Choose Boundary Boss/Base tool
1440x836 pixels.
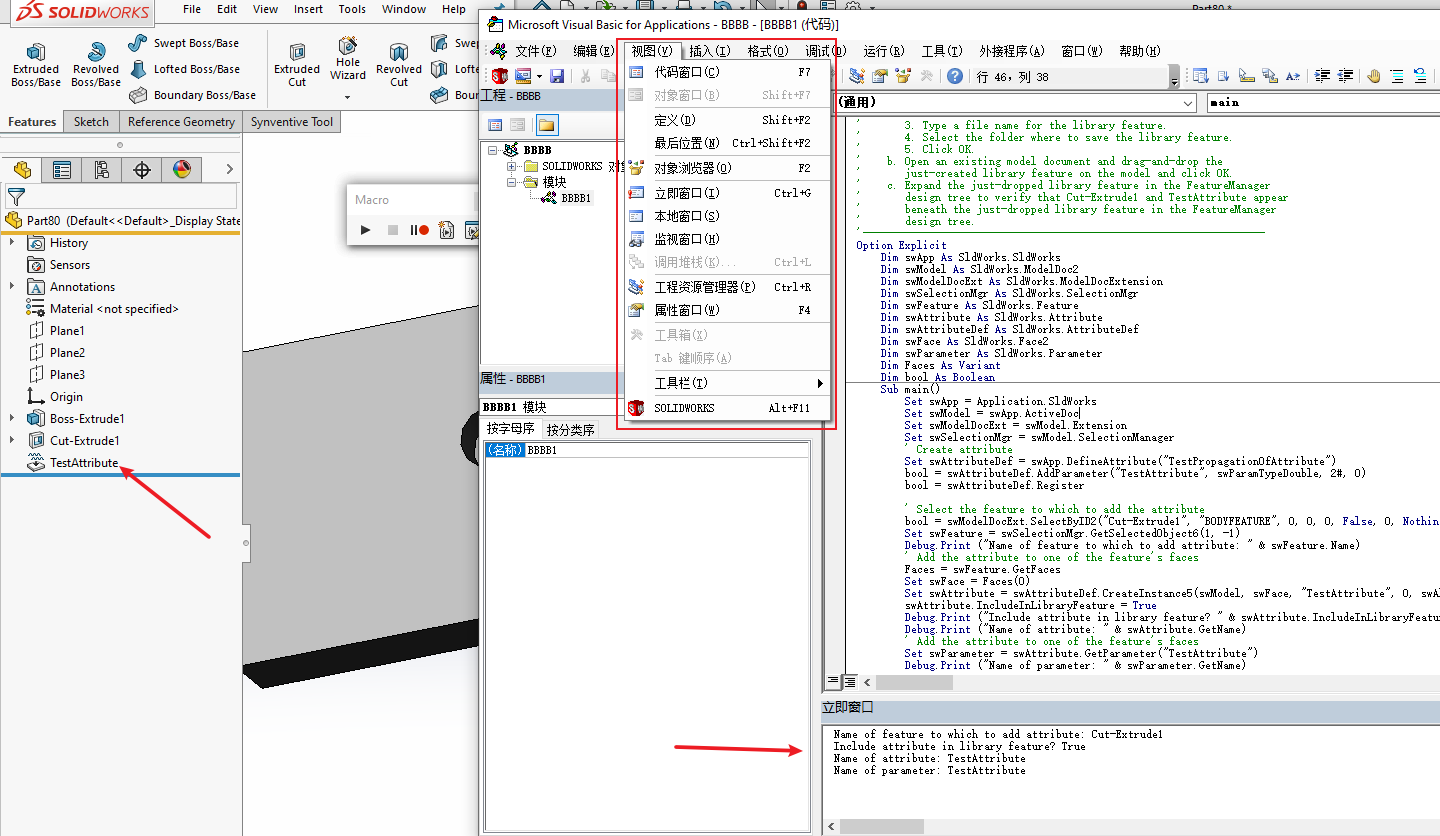coord(193,95)
